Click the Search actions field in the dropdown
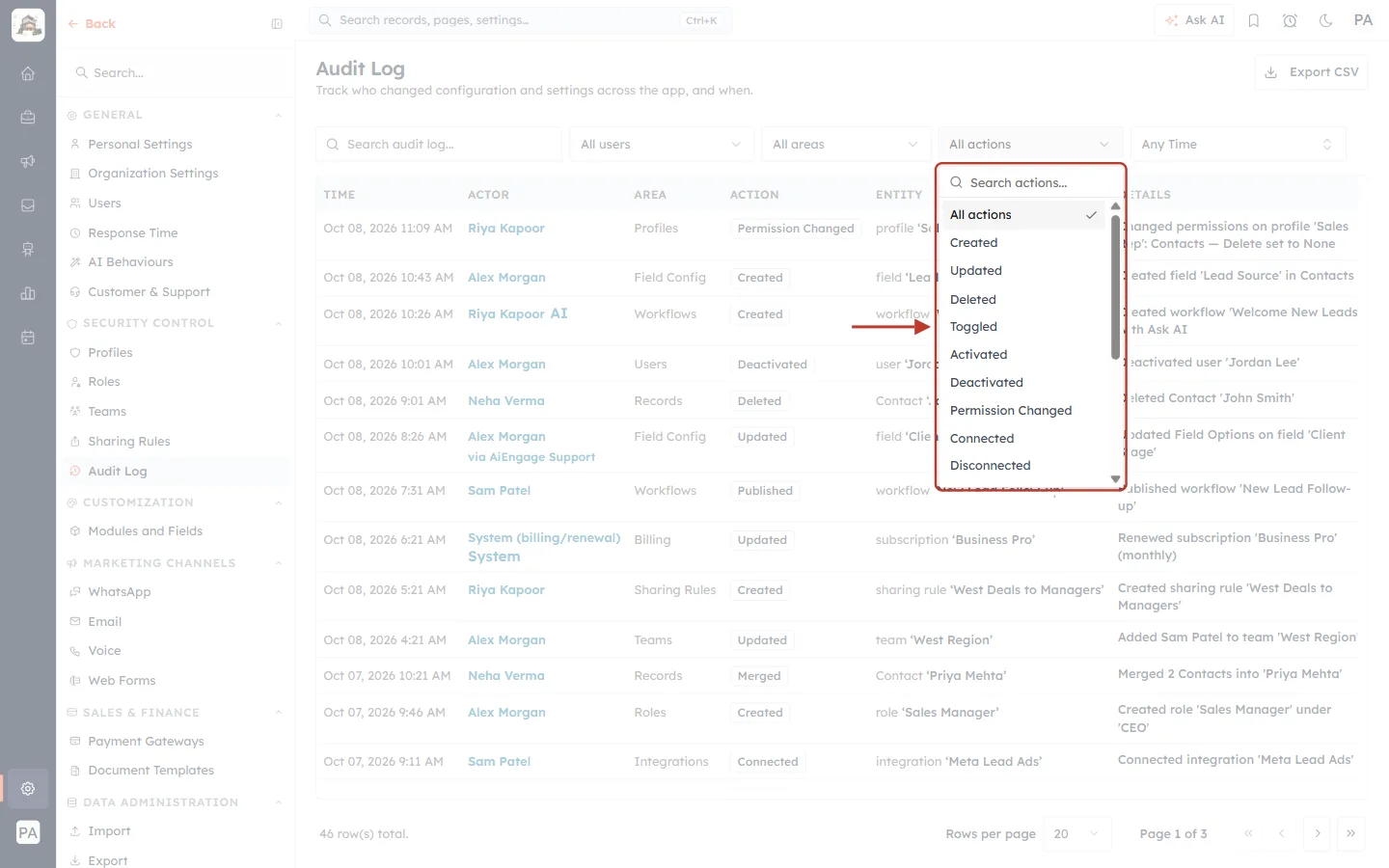This screenshot has height=868, width=1389. pyautogui.click(x=1030, y=182)
